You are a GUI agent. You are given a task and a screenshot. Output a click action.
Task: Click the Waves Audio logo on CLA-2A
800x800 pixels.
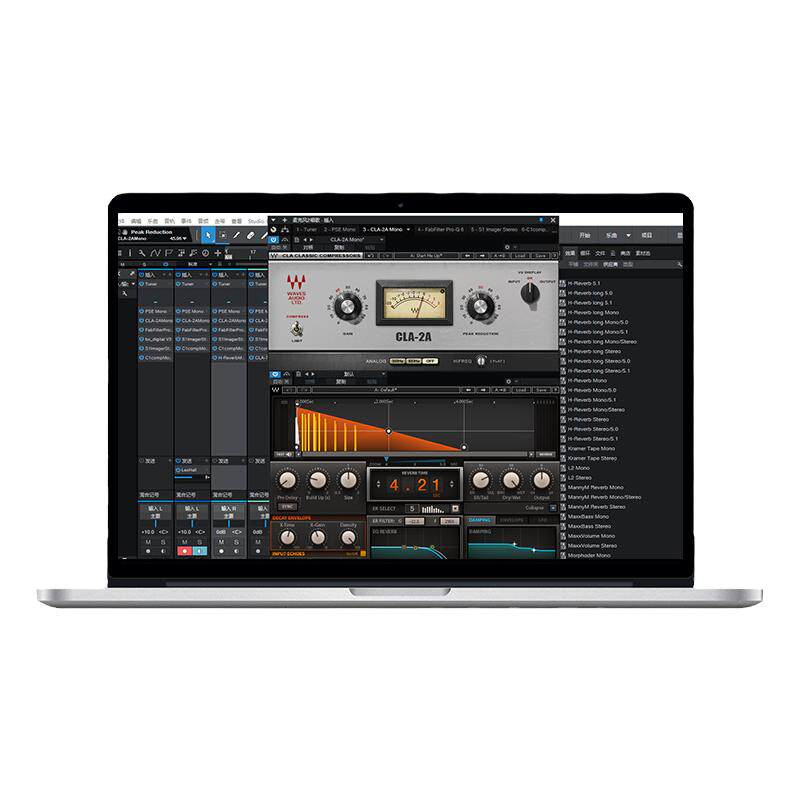click(296, 289)
